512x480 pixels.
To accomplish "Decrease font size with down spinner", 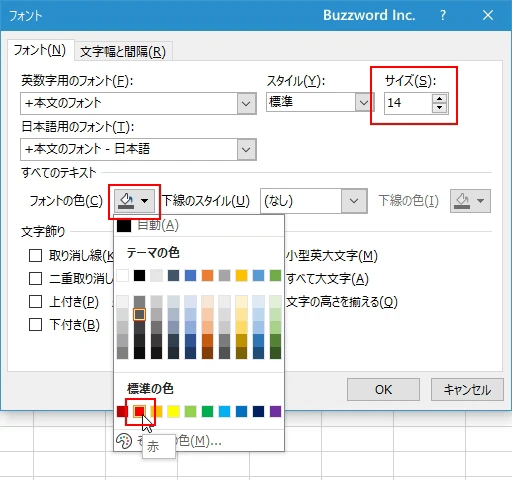I will [439, 108].
